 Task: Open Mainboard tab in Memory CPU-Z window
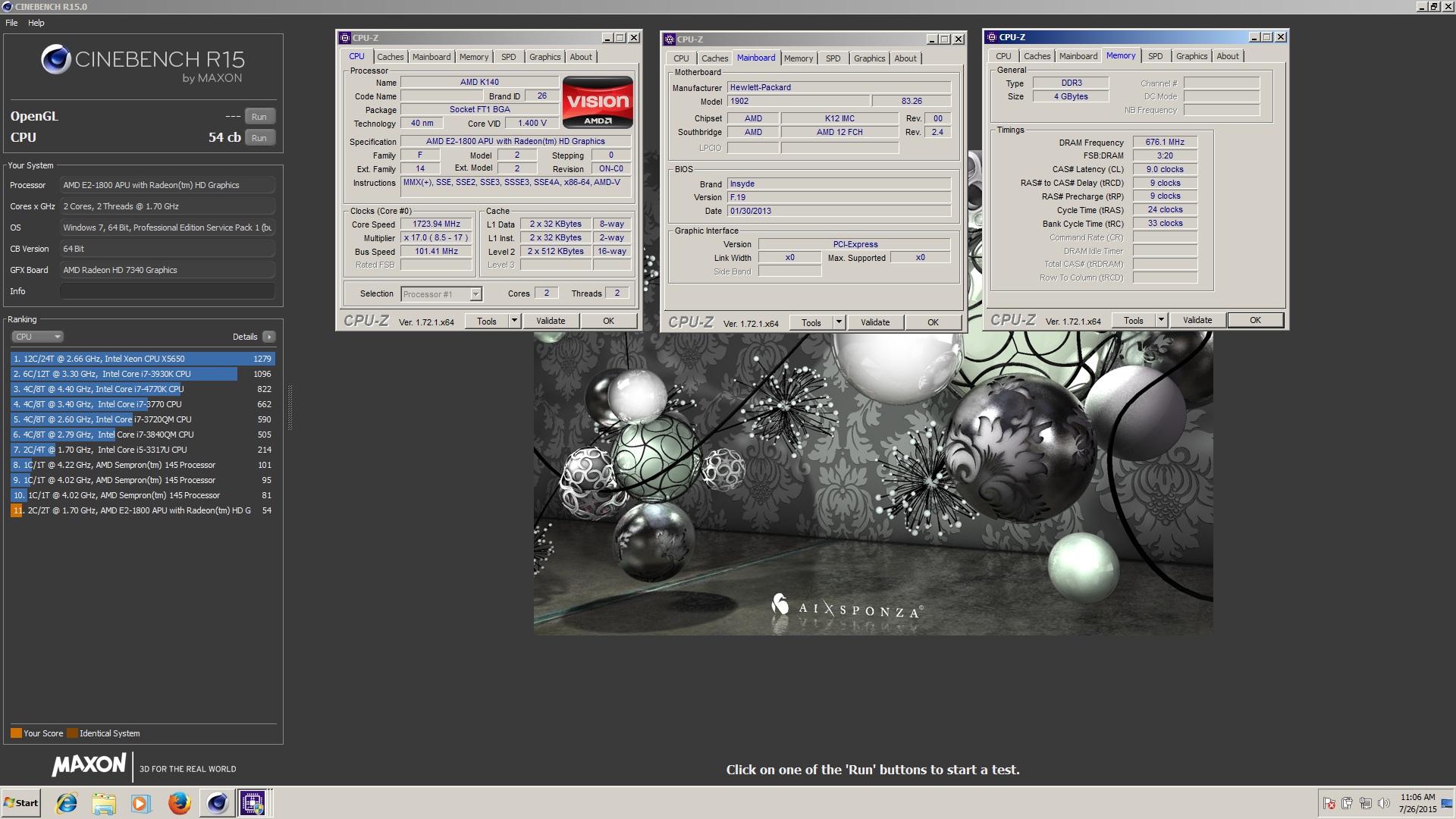[1078, 56]
